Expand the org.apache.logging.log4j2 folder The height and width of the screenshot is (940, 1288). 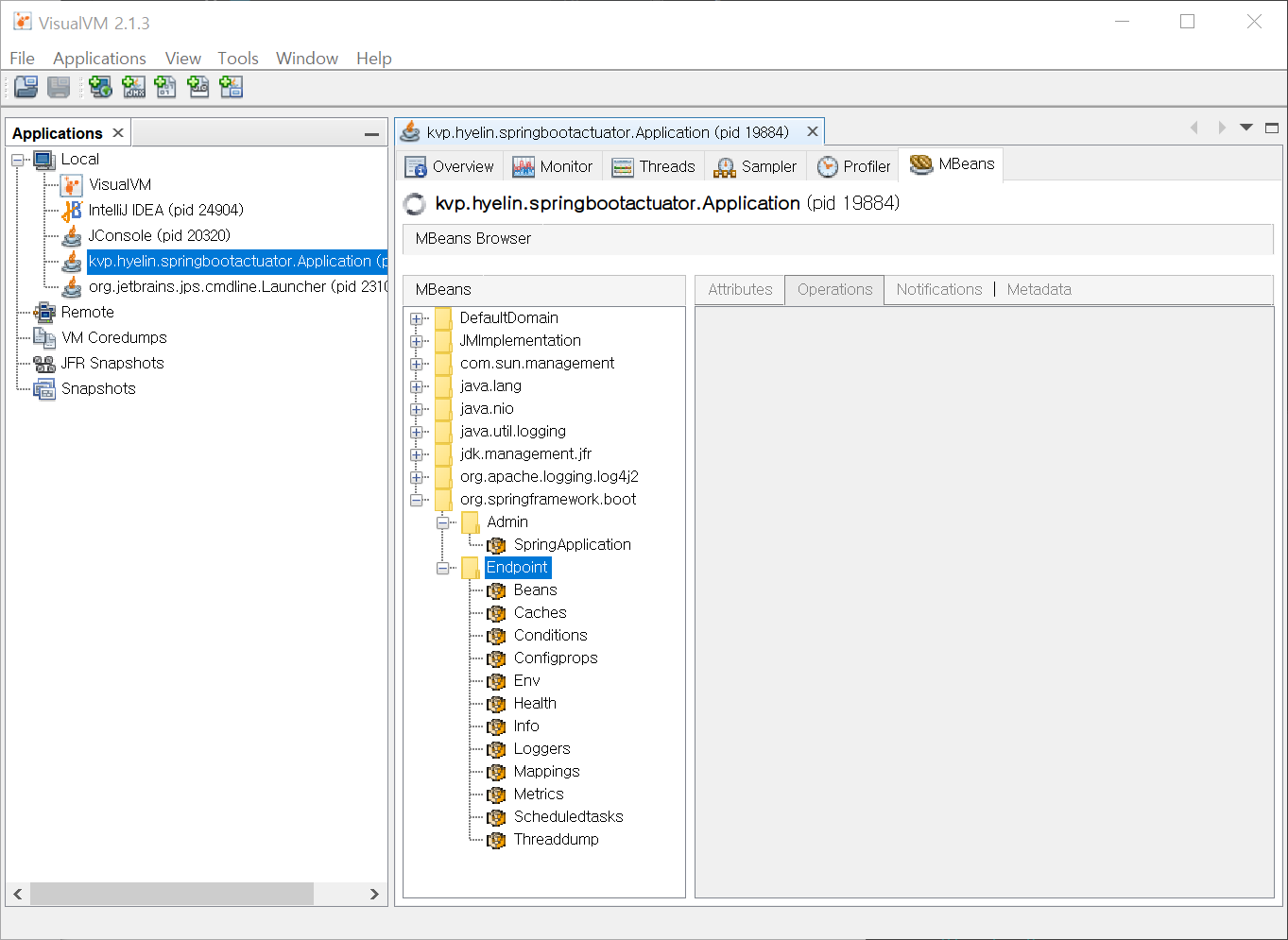[x=416, y=477]
